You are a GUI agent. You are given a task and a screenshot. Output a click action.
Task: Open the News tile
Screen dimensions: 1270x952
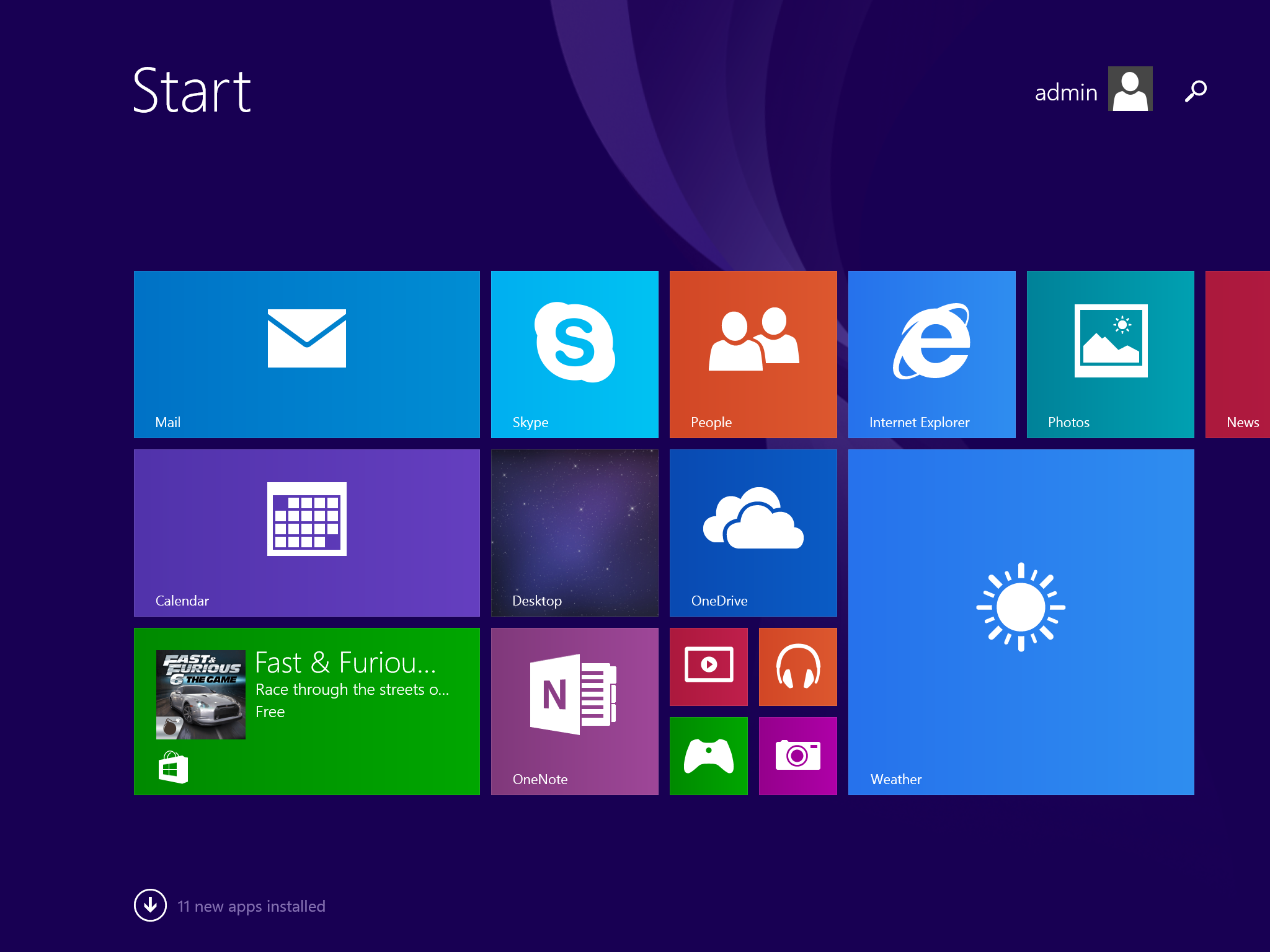[1238, 354]
